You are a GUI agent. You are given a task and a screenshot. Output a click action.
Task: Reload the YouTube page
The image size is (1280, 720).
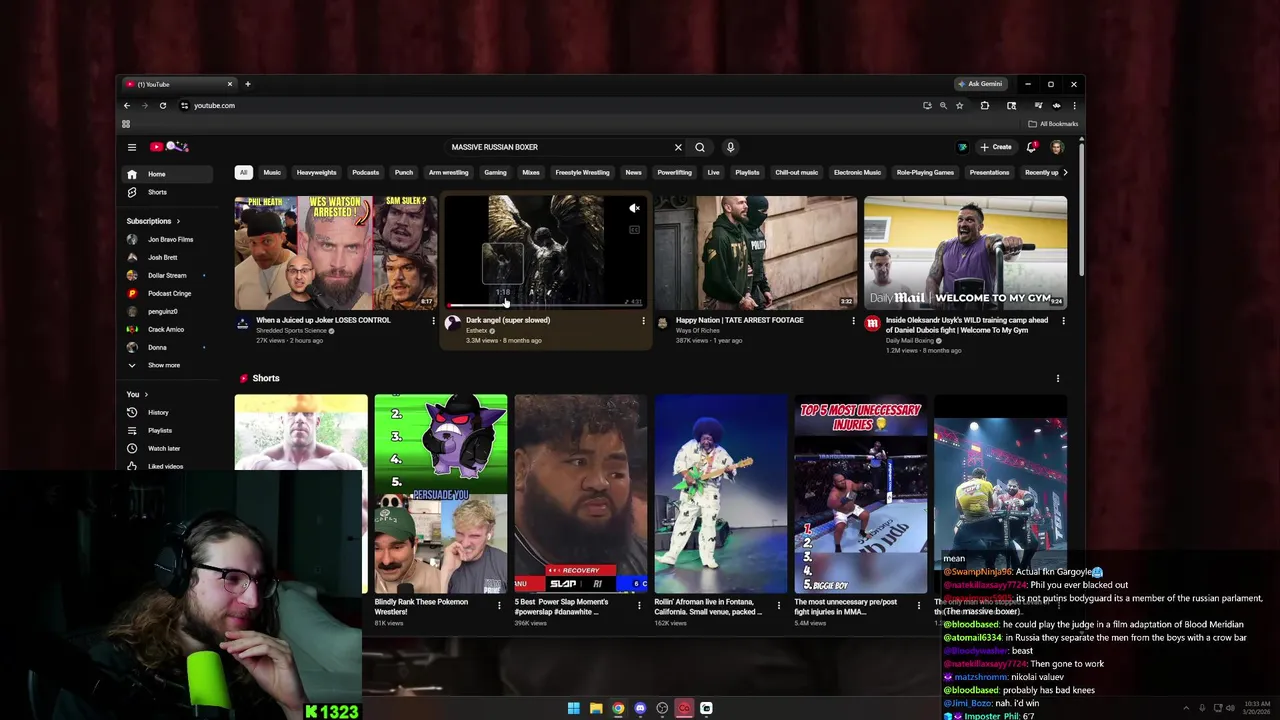[163, 105]
